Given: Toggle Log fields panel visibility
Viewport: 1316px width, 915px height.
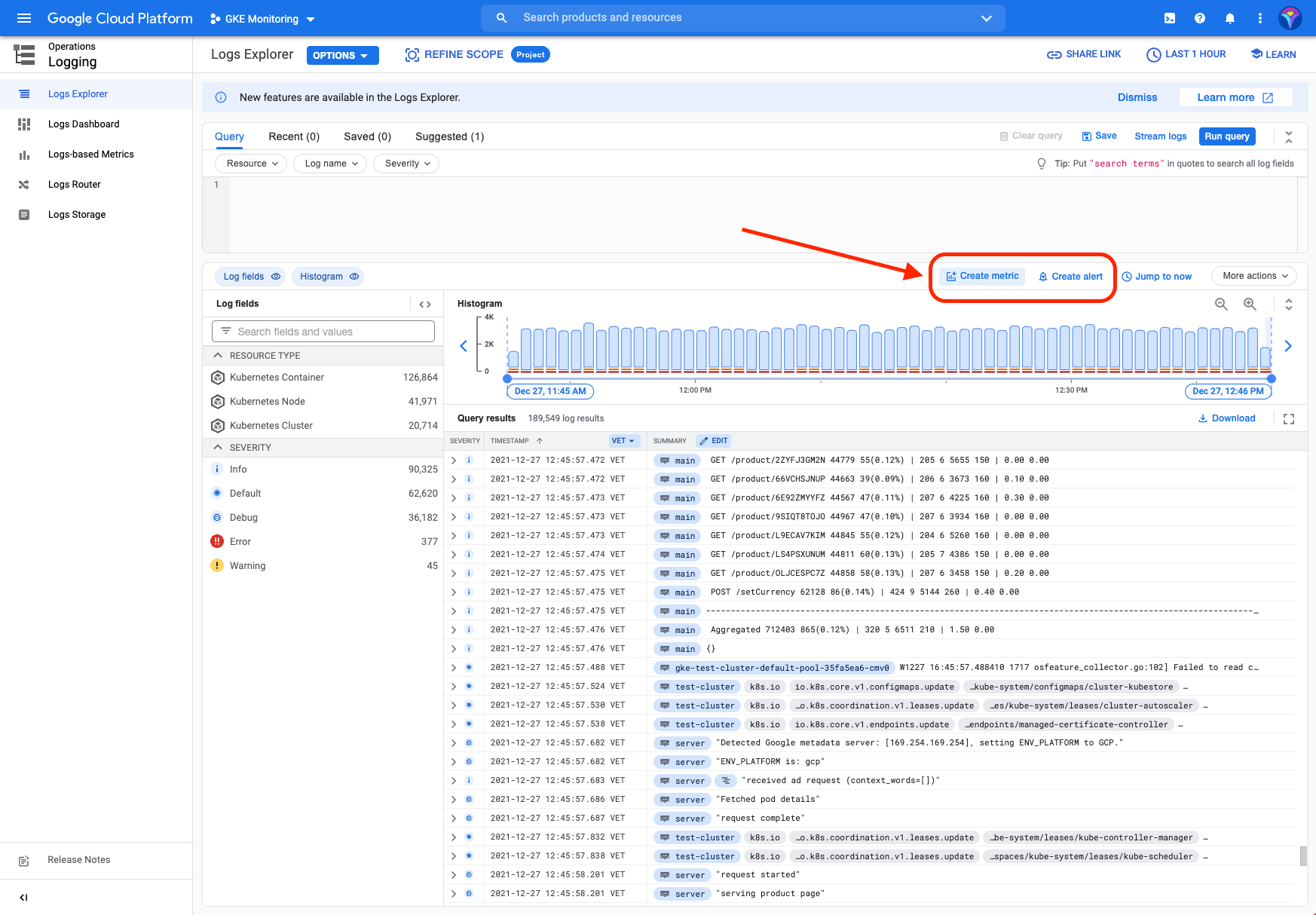Looking at the screenshot, I should click(x=250, y=277).
